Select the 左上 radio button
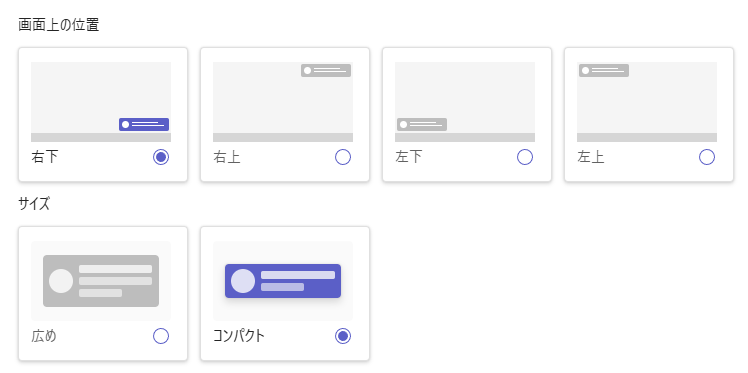 pos(707,157)
